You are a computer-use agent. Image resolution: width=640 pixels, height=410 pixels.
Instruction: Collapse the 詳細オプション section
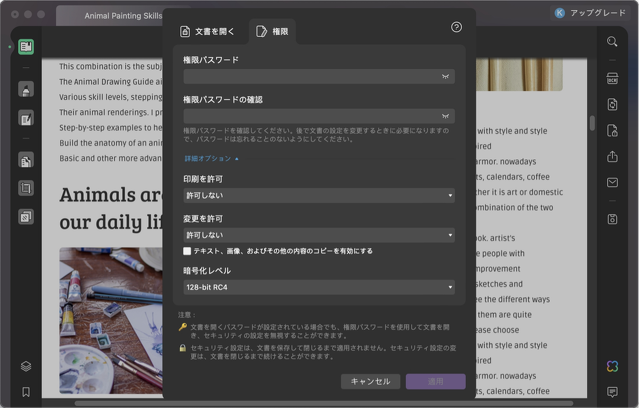point(211,158)
